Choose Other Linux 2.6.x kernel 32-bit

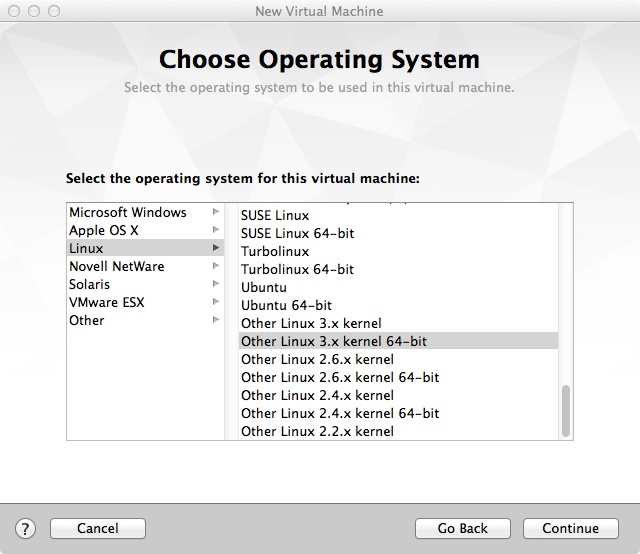pyautogui.click(x=398, y=359)
